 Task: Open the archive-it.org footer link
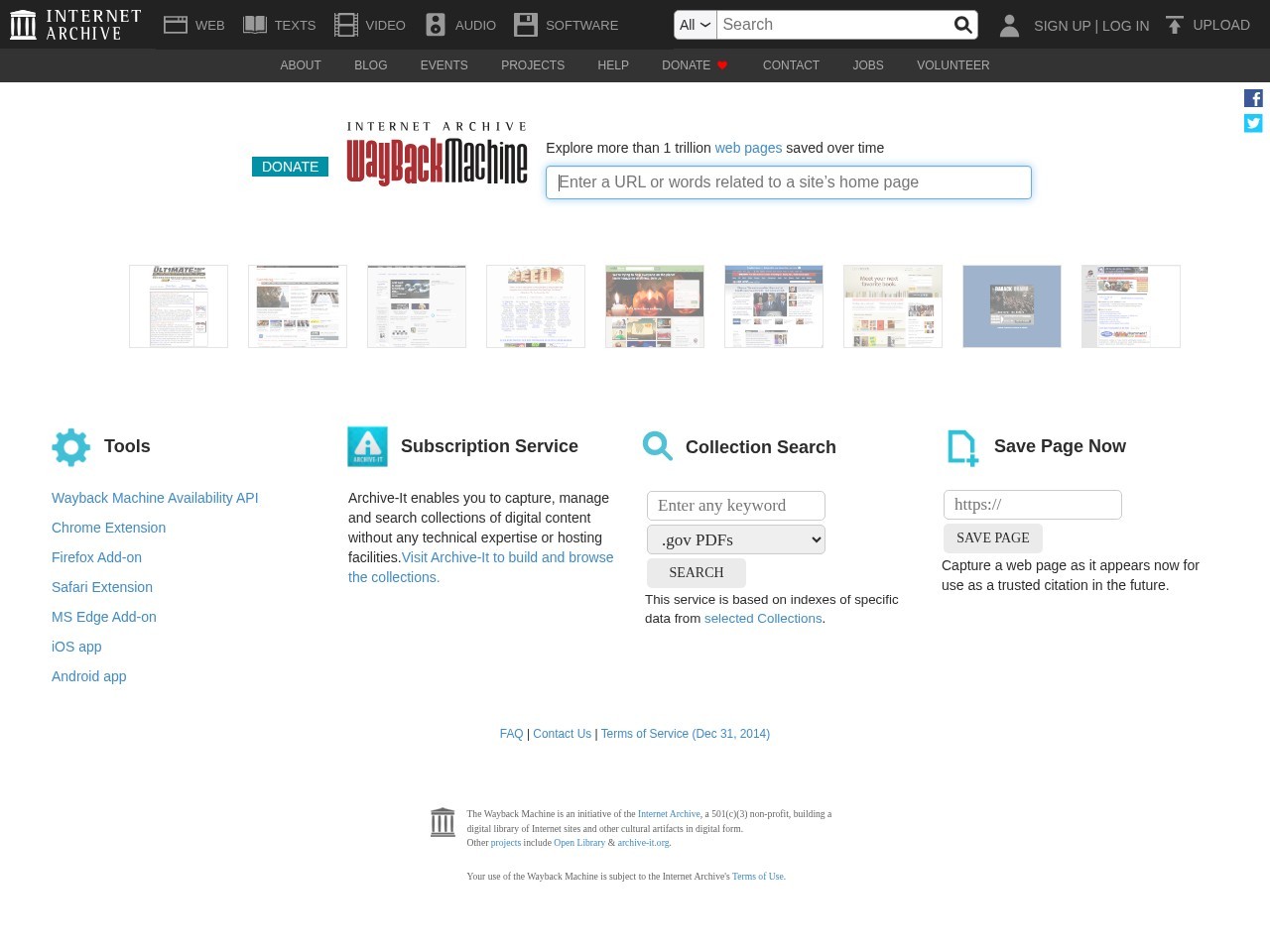pyautogui.click(x=643, y=843)
